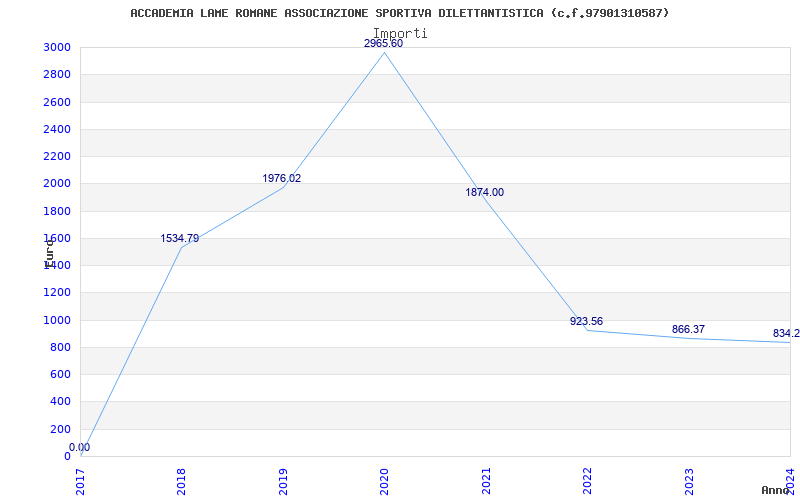The height and width of the screenshot is (500, 800).
Task: Click the 1800 y-axis tick label
Action: [57, 211]
